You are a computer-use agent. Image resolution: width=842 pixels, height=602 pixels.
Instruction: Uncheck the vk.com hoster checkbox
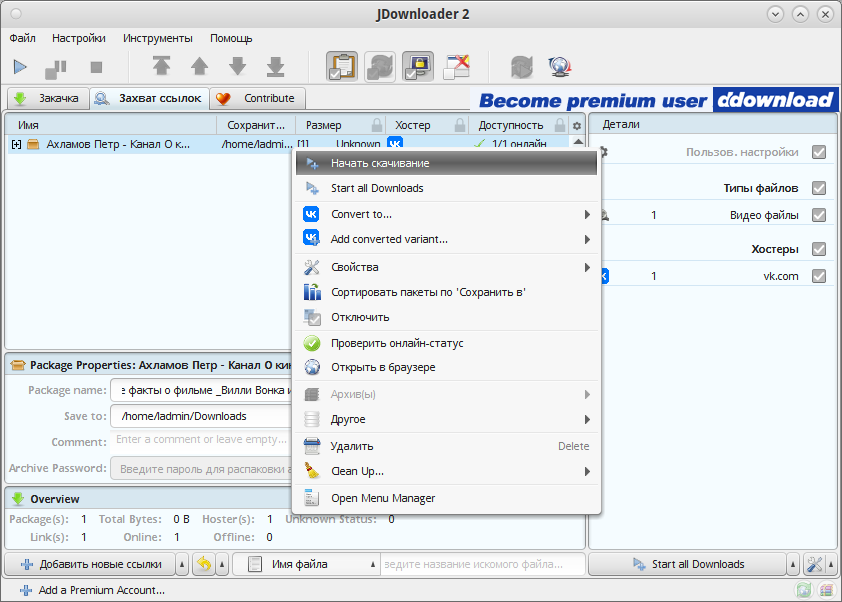coord(819,276)
